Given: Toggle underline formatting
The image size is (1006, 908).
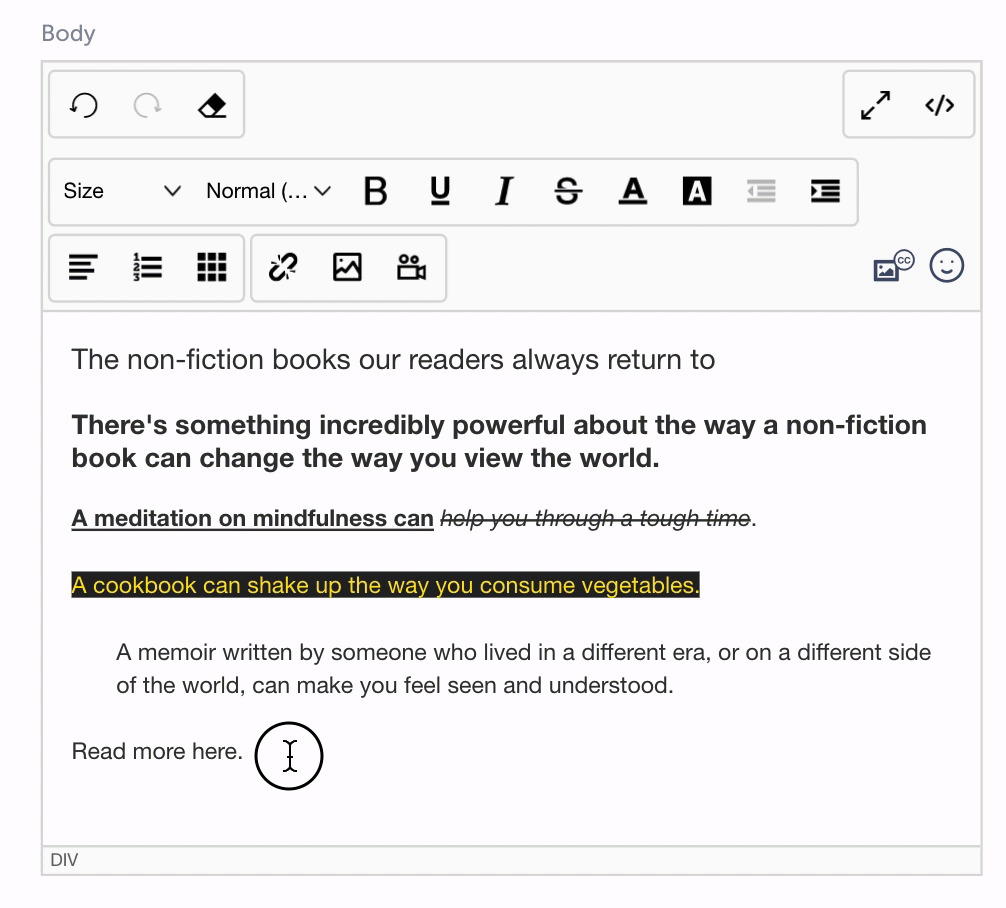Looking at the screenshot, I should [439, 191].
